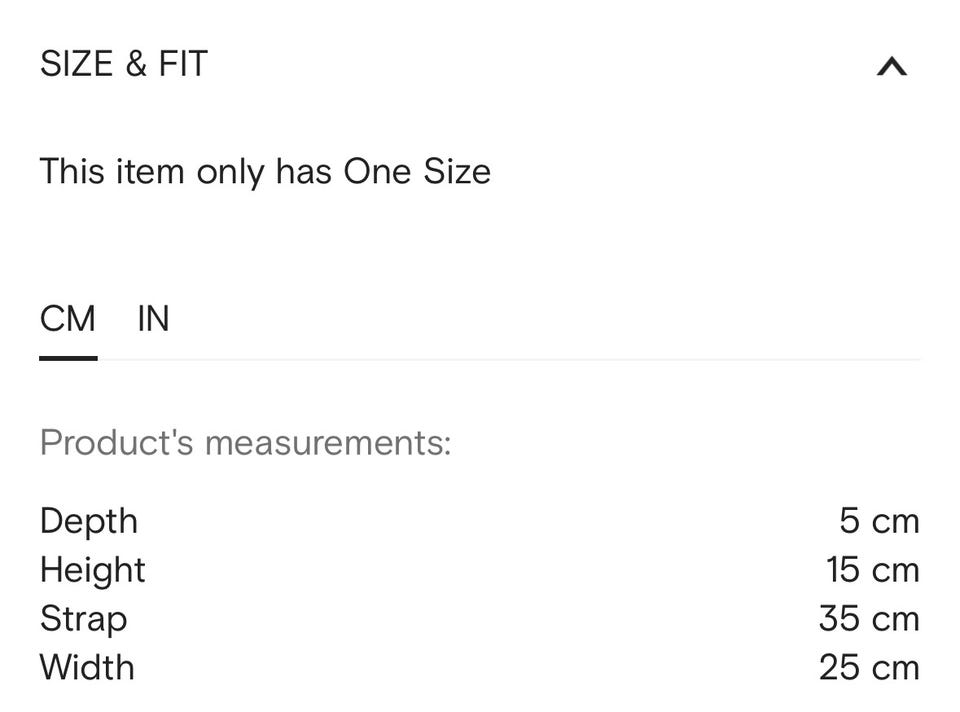Screen dimensions: 960x712
Task: Click the 25 cm width value
Action: click(x=868, y=667)
